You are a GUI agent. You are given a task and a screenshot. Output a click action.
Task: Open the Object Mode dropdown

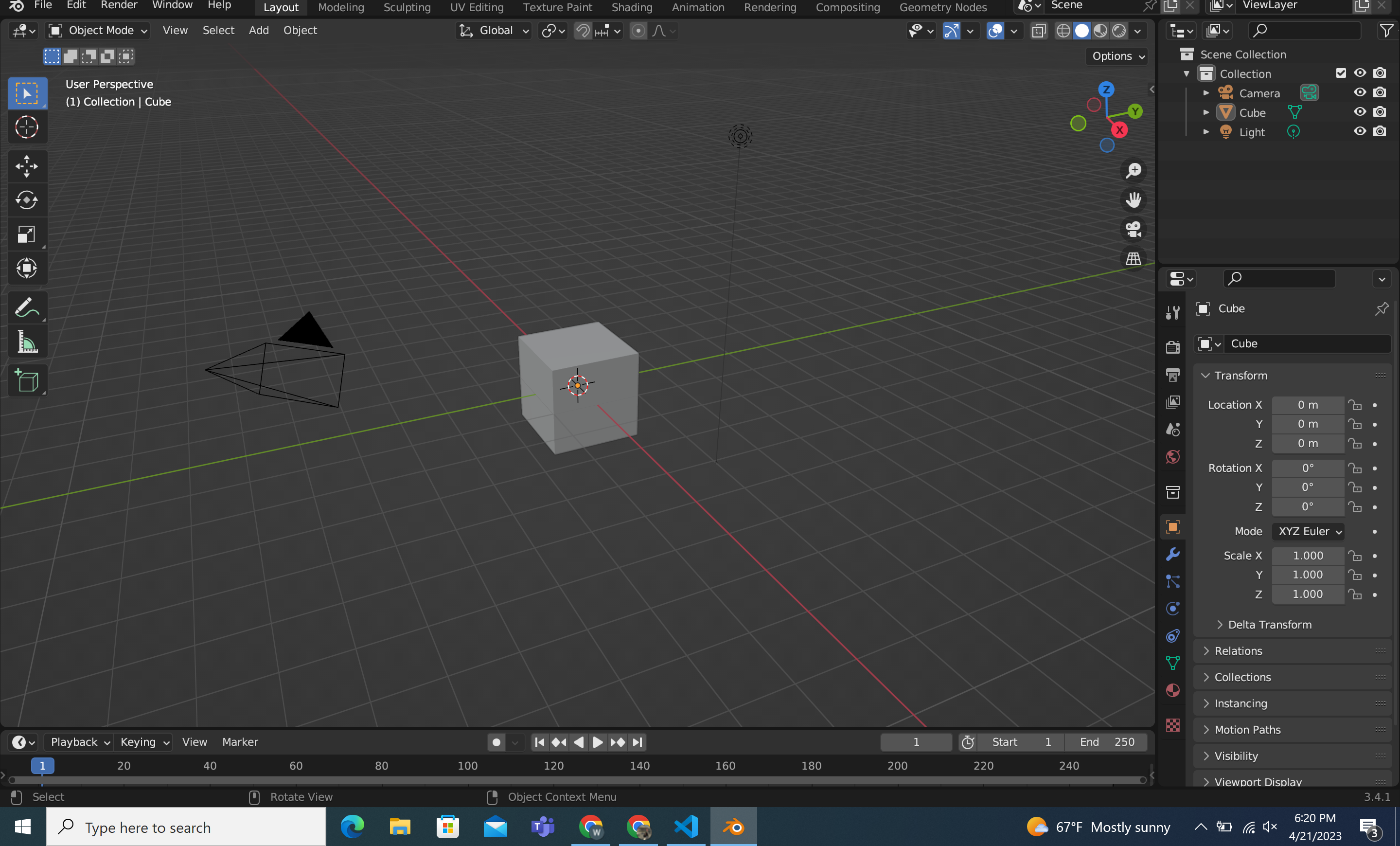(x=98, y=31)
